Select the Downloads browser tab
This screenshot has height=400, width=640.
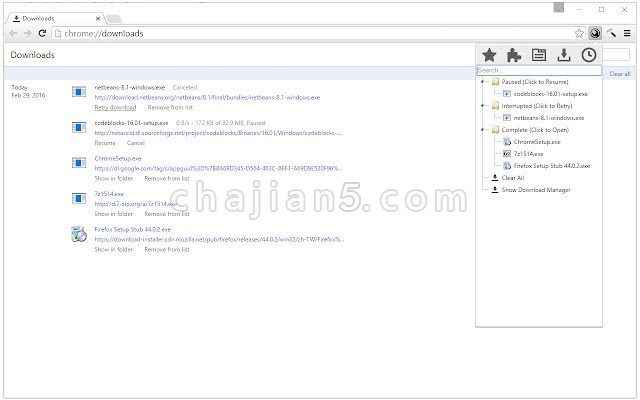pos(56,18)
